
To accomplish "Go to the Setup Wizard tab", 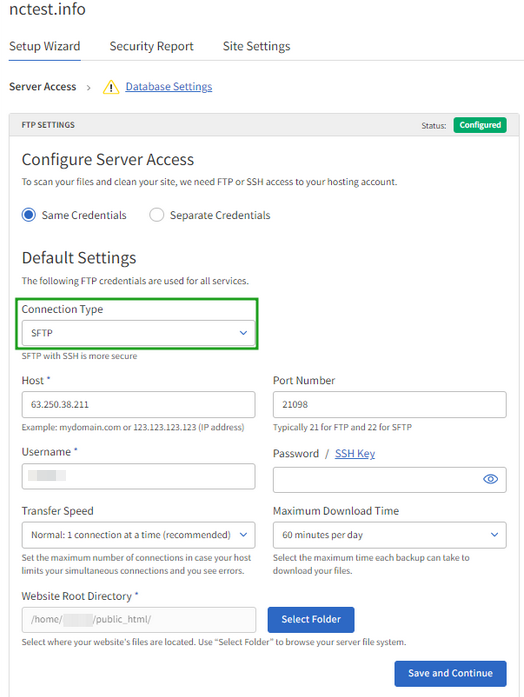I will (x=44, y=46).
